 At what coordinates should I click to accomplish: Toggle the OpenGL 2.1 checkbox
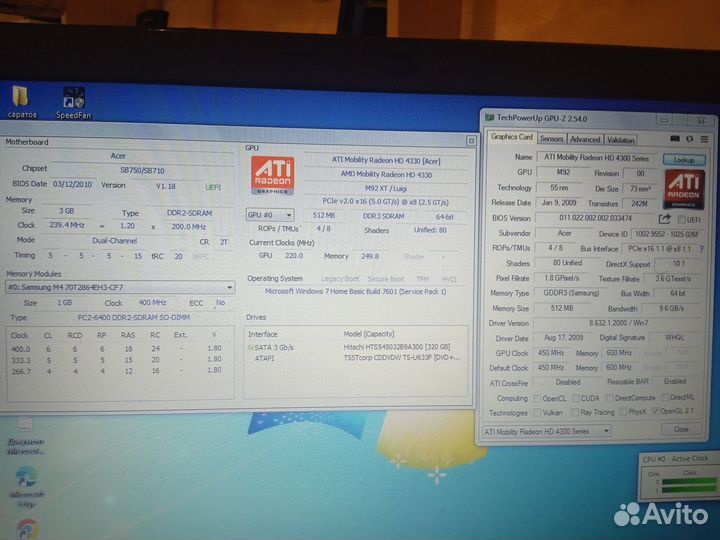(x=655, y=411)
